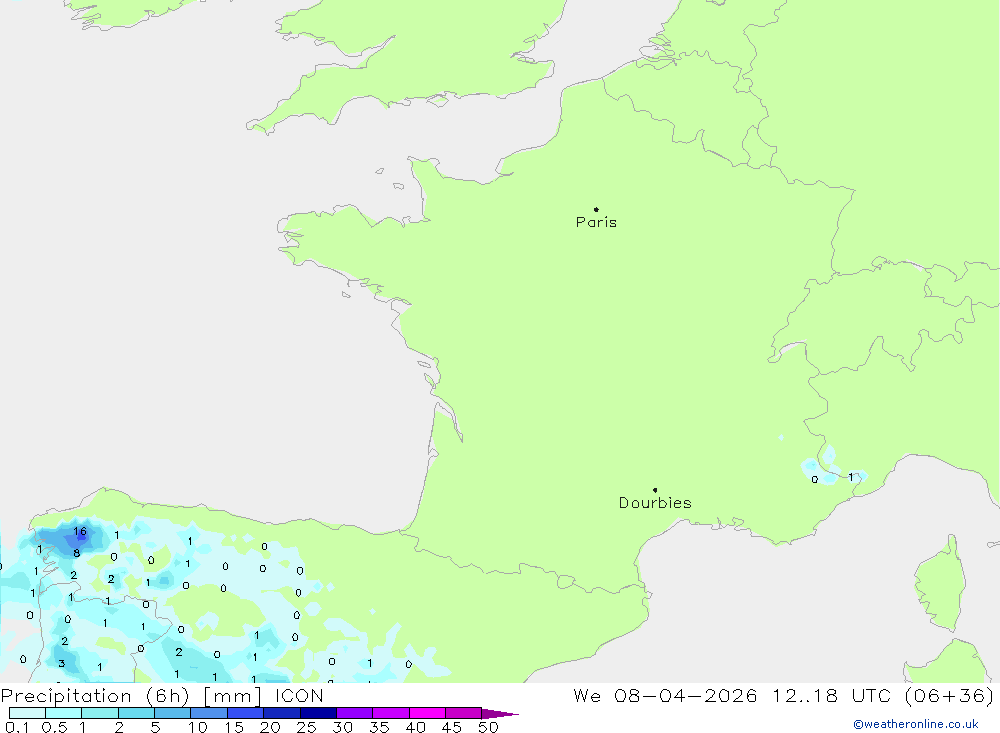Pick the 2–5 mm legend color swatch
Viewport: 1000px width, 733px height.
[x=136, y=713]
